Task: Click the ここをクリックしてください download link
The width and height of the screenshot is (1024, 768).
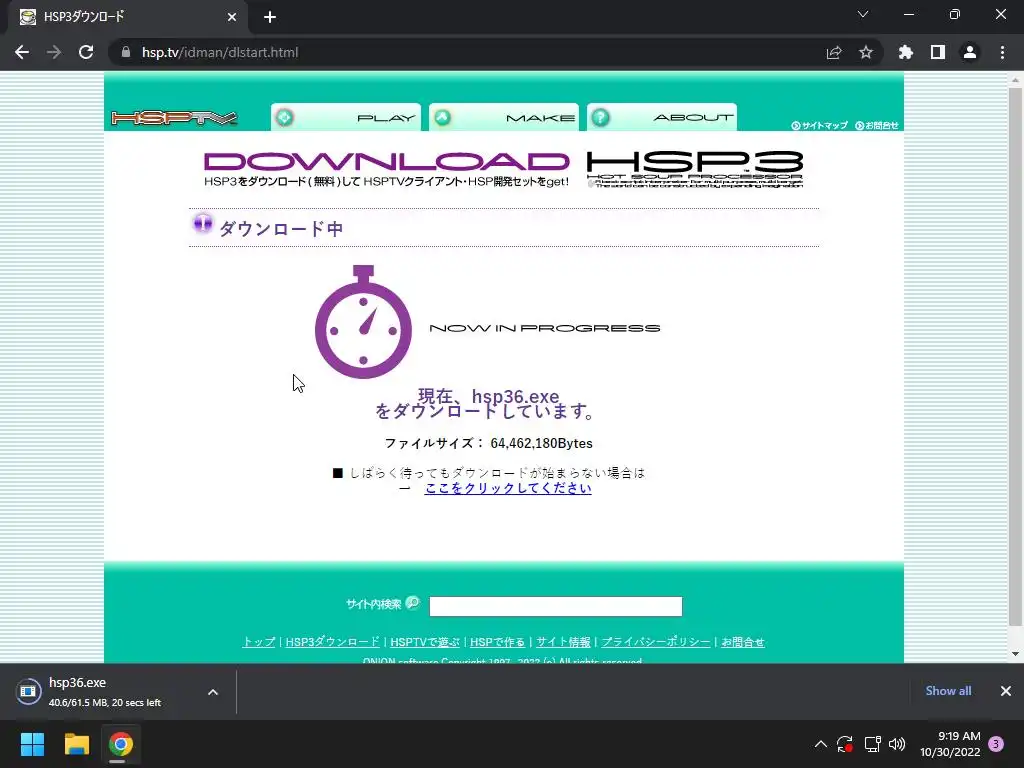Action: point(508,488)
